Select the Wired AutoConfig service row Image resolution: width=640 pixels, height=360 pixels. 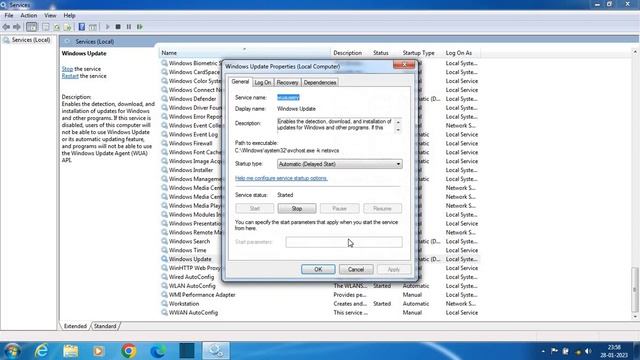click(x=191, y=277)
